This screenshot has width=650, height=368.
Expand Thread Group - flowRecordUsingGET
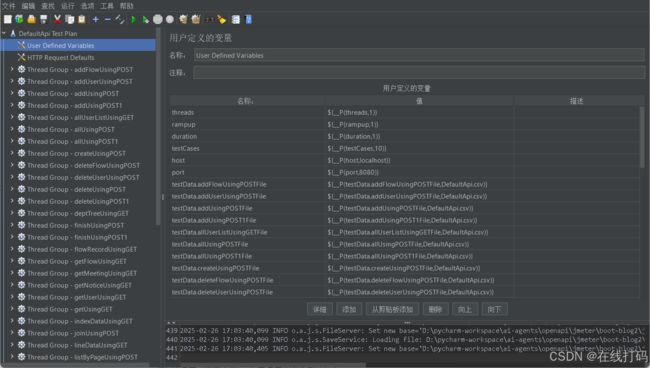point(12,249)
